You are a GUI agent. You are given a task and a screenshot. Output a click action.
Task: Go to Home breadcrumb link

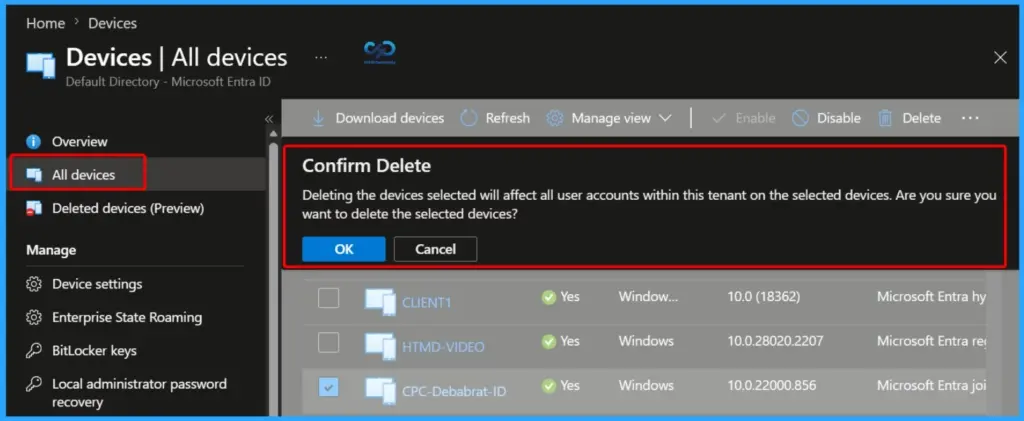(46, 23)
